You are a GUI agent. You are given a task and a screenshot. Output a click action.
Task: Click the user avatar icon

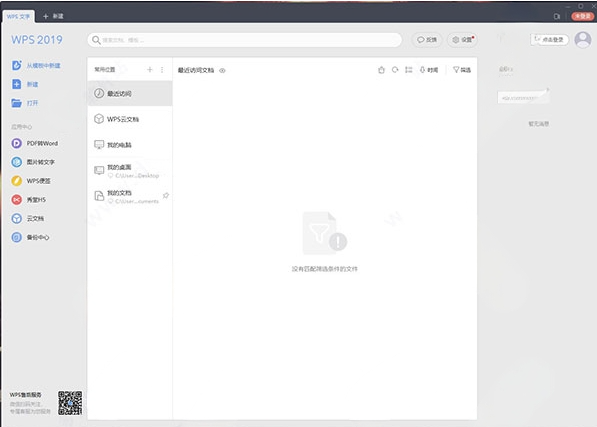point(583,40)
